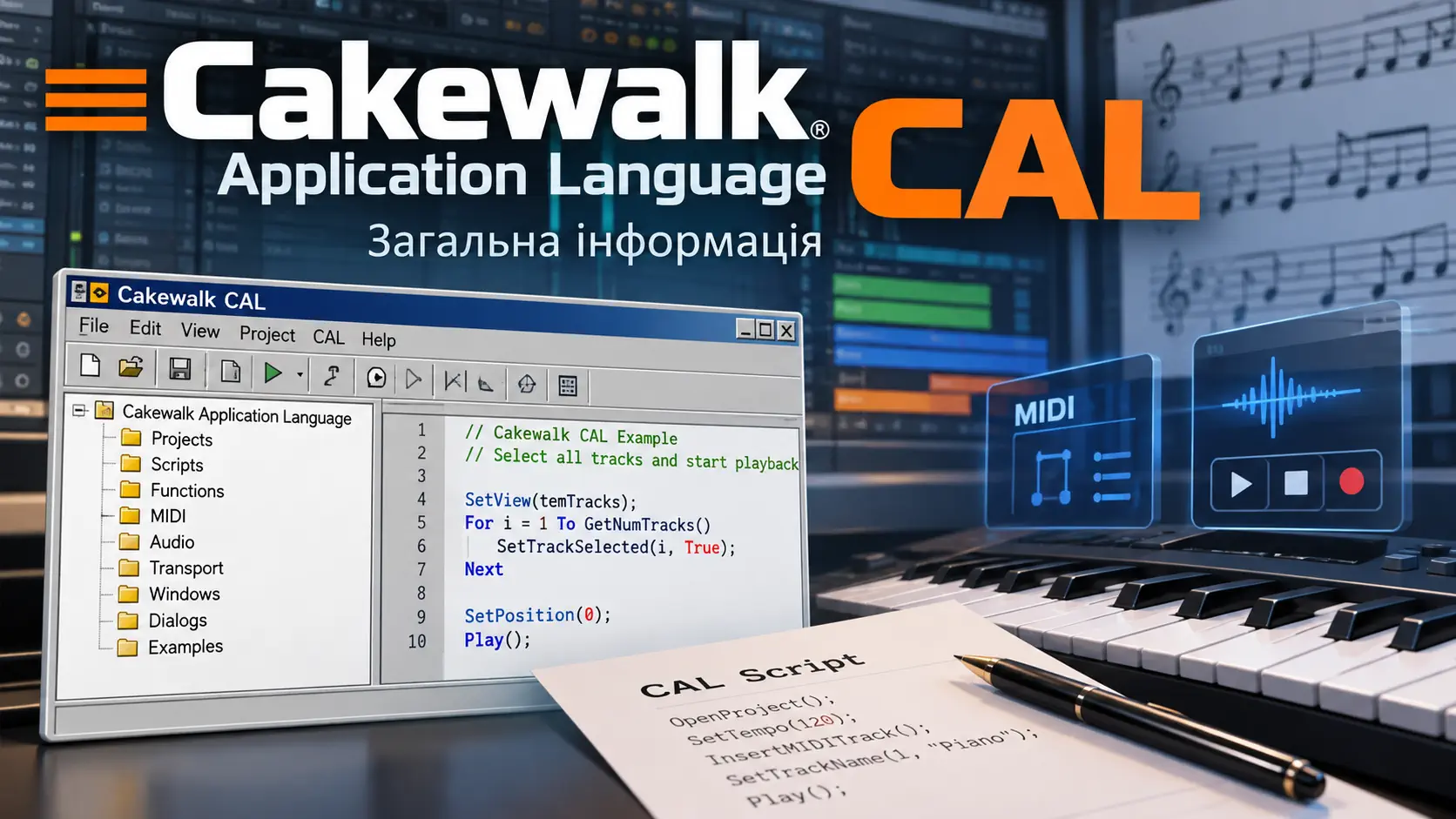Select the Windows folder in the tree
Image resolution: width=1456 pixels, height=819 pixels.
pos(185,594)
